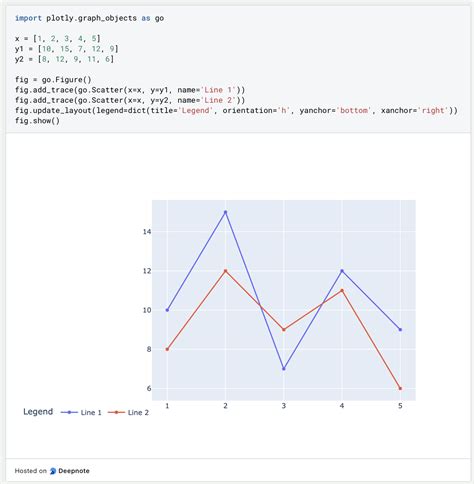Click the Deepnote logo icon
Image resolution: width=474 pixels, height=484 pixels.
click(53, 471)
